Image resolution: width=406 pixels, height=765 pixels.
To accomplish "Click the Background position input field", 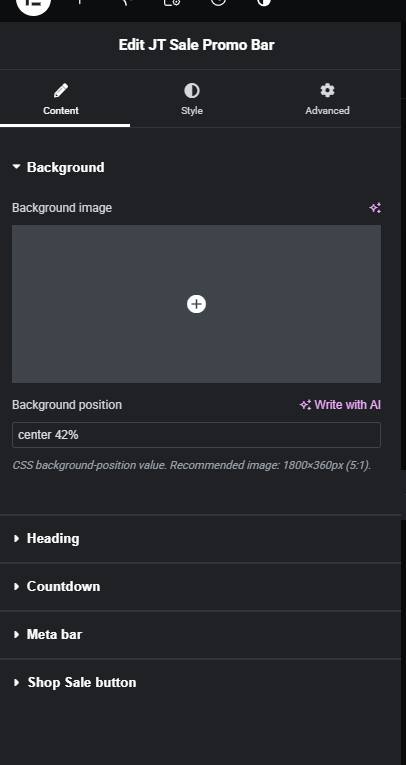I will pos(196,435).
